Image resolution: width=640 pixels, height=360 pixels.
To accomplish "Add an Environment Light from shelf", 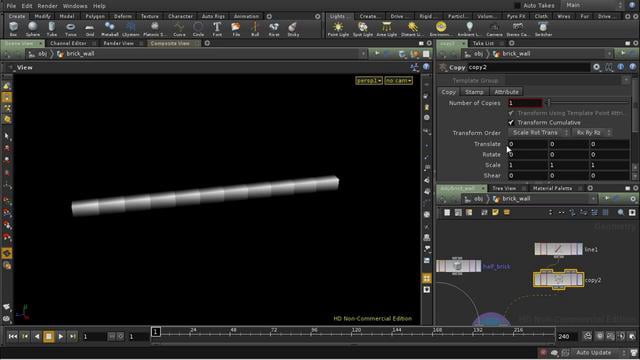I will point(441,29).
